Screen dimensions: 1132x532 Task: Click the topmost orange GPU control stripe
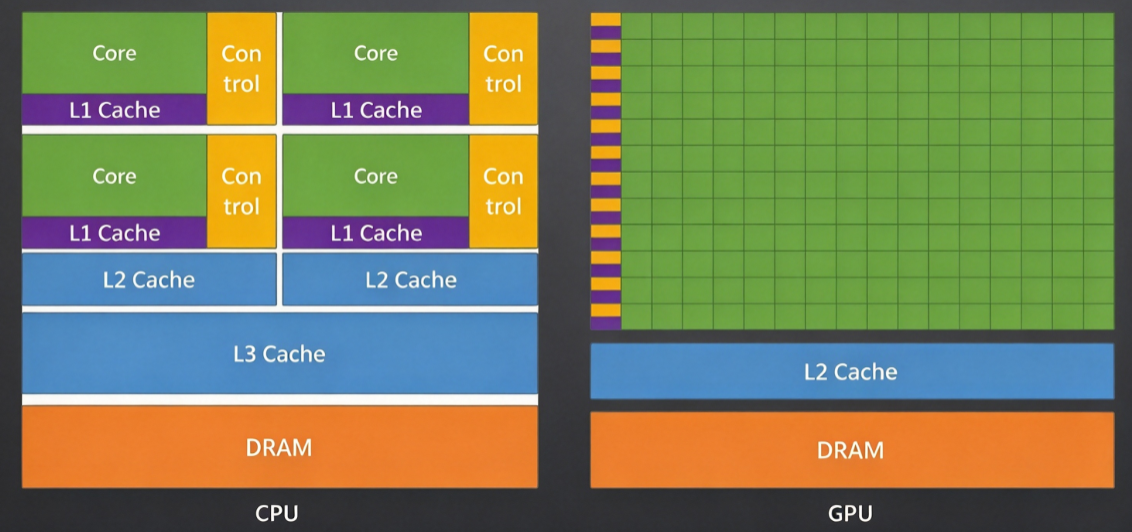[x=606, y=19]
